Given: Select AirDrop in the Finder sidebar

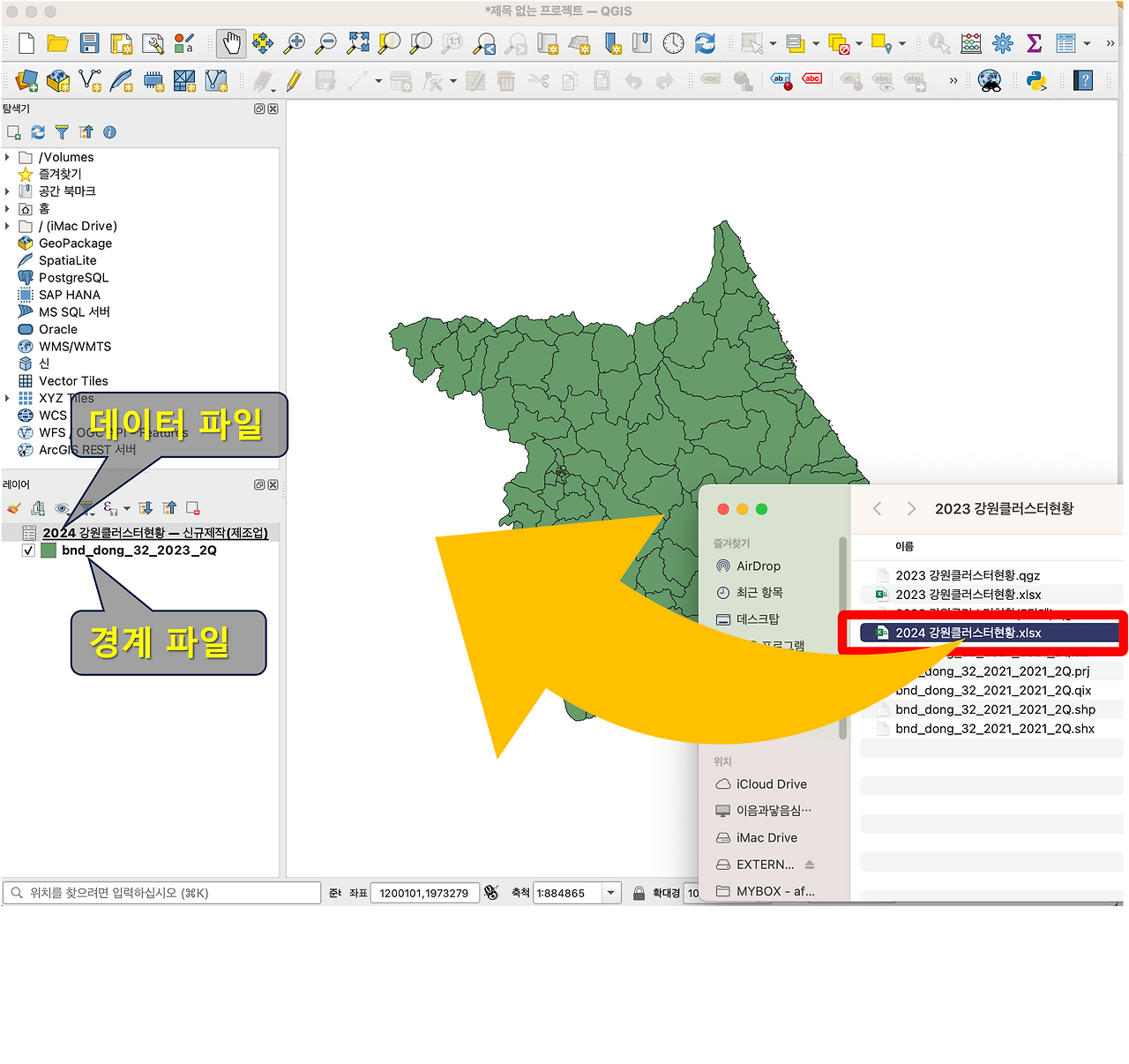Looking at the screenshot, I should tap(757, 566).
